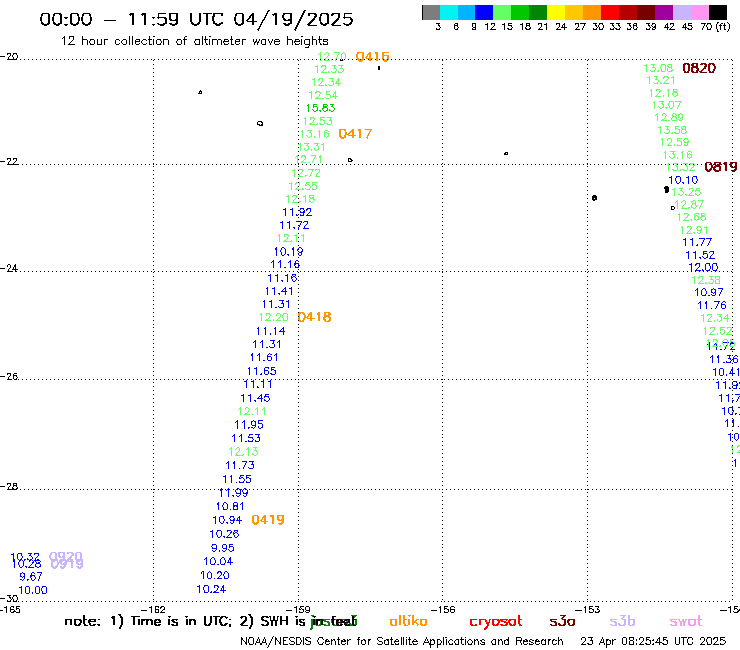The height and width of the screenshot is (650, 740).
Task: Click the 9.67 wave height value
Action: click(x=31, y=577)
